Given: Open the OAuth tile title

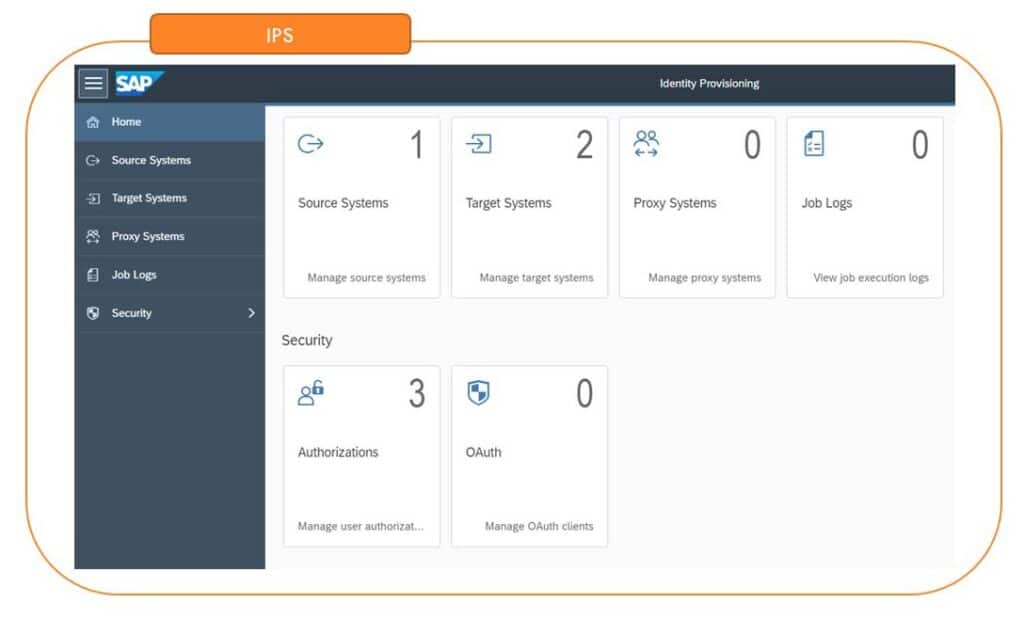Looking at the screenshot, I should click(x=483, y=452).
